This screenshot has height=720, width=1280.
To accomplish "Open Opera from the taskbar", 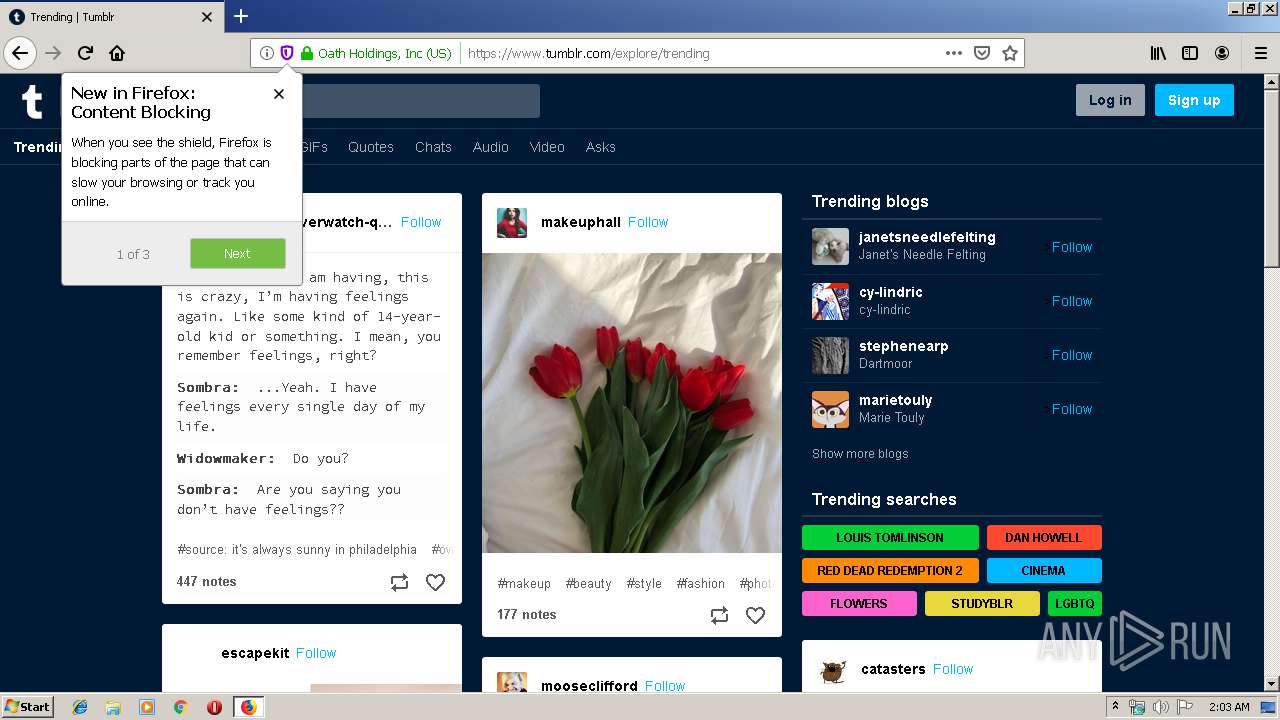I will pyautogui.click(x=214, y=707).
